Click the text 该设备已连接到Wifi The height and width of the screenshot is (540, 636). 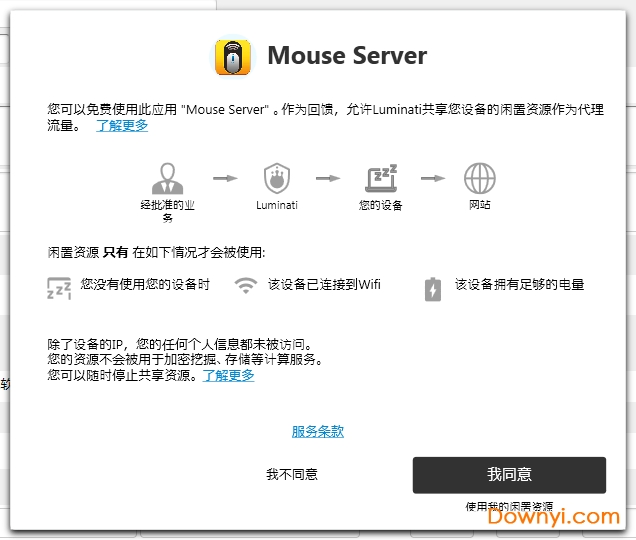pos(324,284)
